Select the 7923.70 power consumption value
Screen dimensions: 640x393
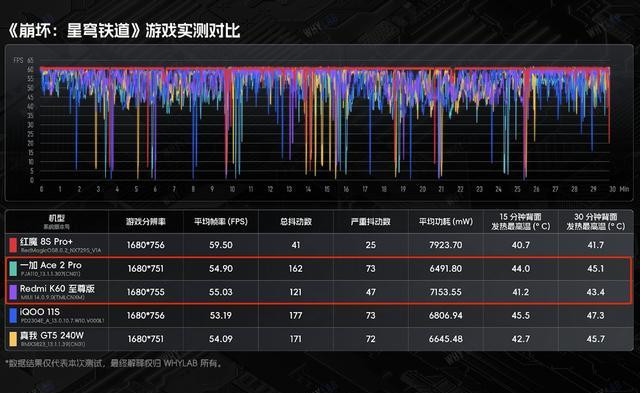click(446, 245)
